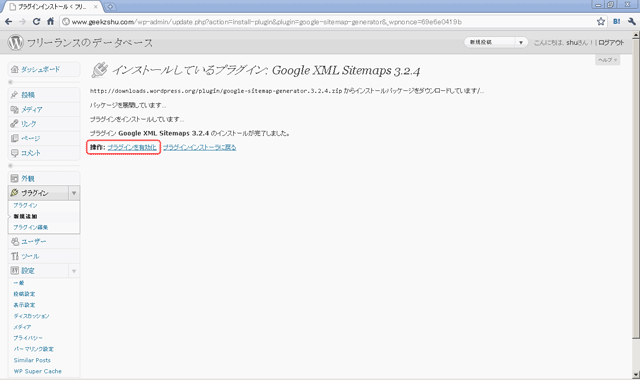The width and height of the screenshot is (640, 380).
Task: Click the appearance sidebar icon
Action: coord(15,178)
